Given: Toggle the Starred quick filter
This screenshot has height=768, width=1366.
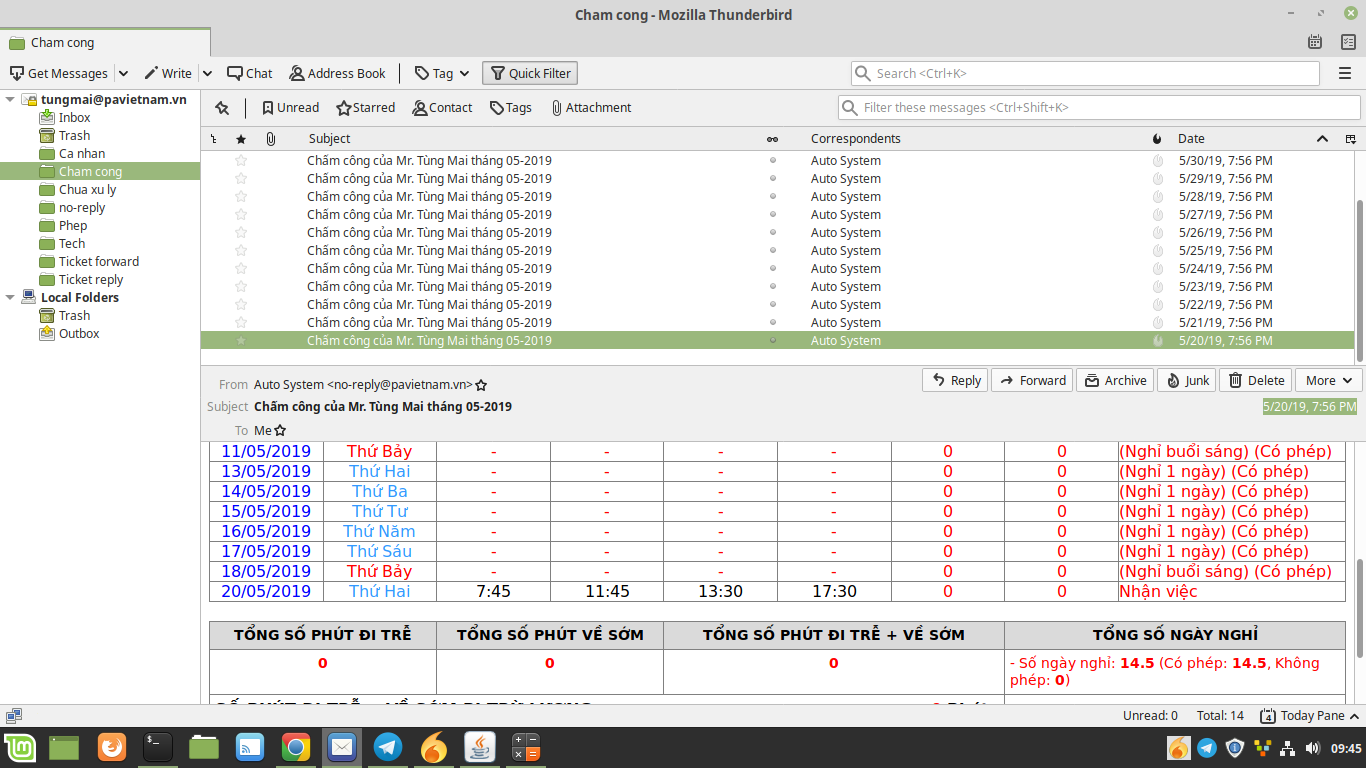Looking at the screenshot, I should (365, 108).
